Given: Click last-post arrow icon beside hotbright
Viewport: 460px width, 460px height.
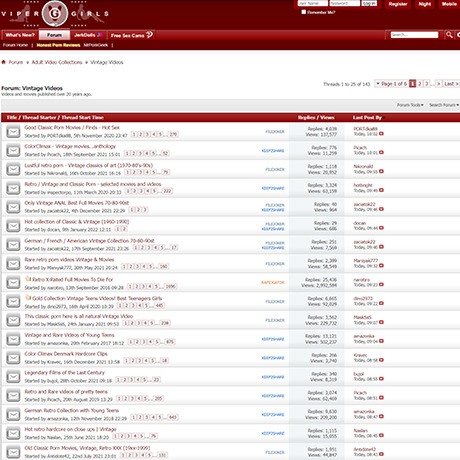Looking at the screenshot, I should point(381,190).
